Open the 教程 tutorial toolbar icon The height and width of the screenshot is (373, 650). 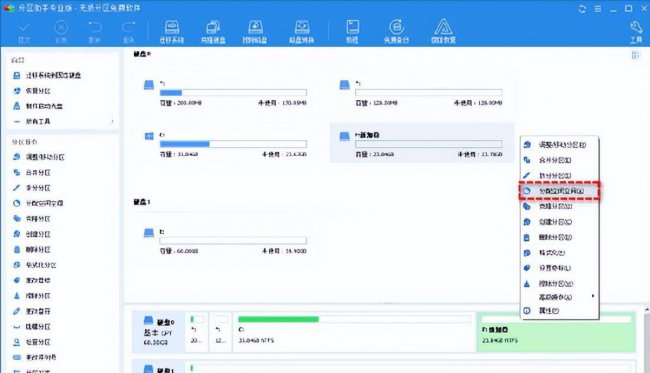click(x=352, y=32)
